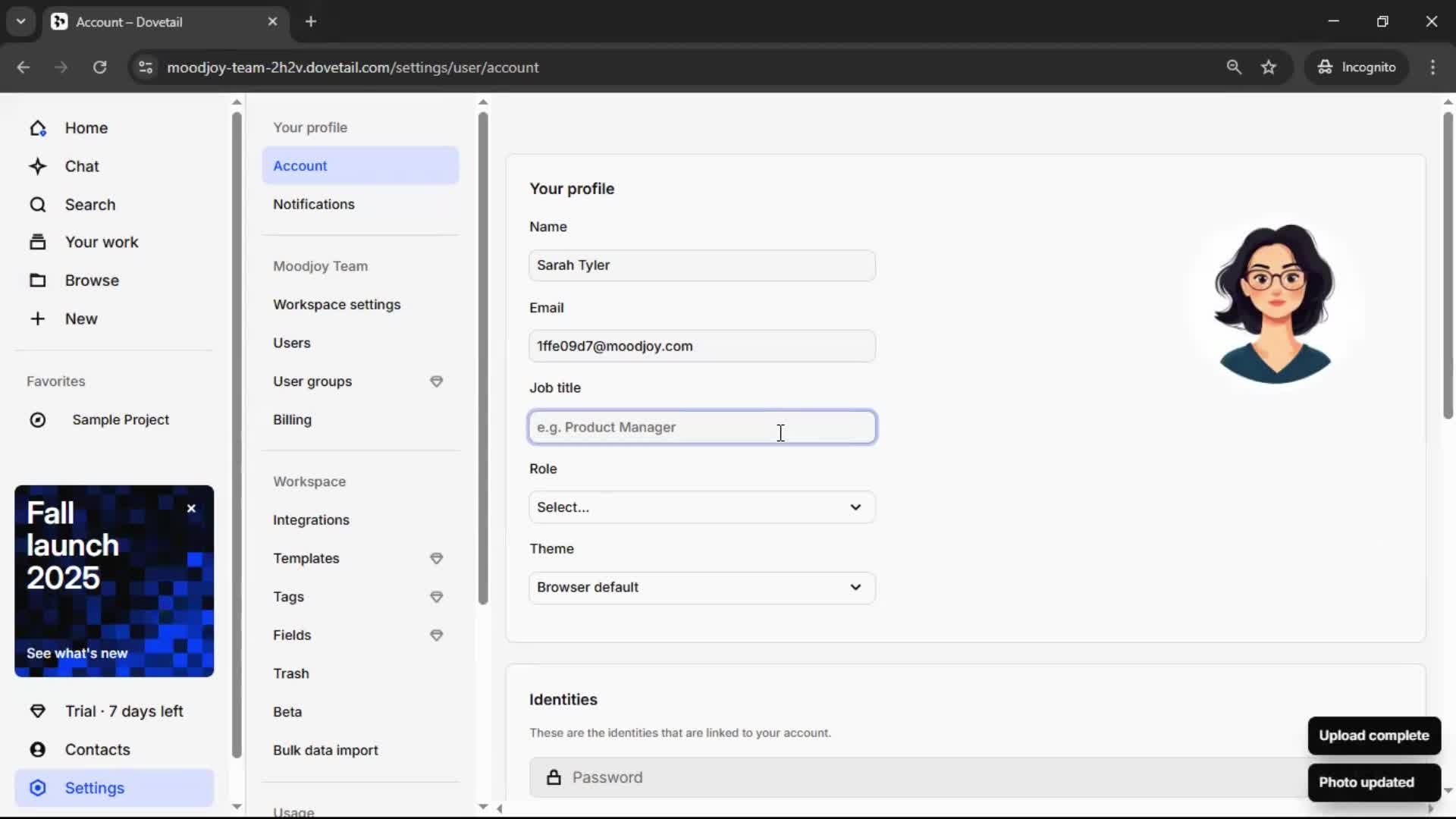
Task: Click the Browse folder icon
Action: 38,281
